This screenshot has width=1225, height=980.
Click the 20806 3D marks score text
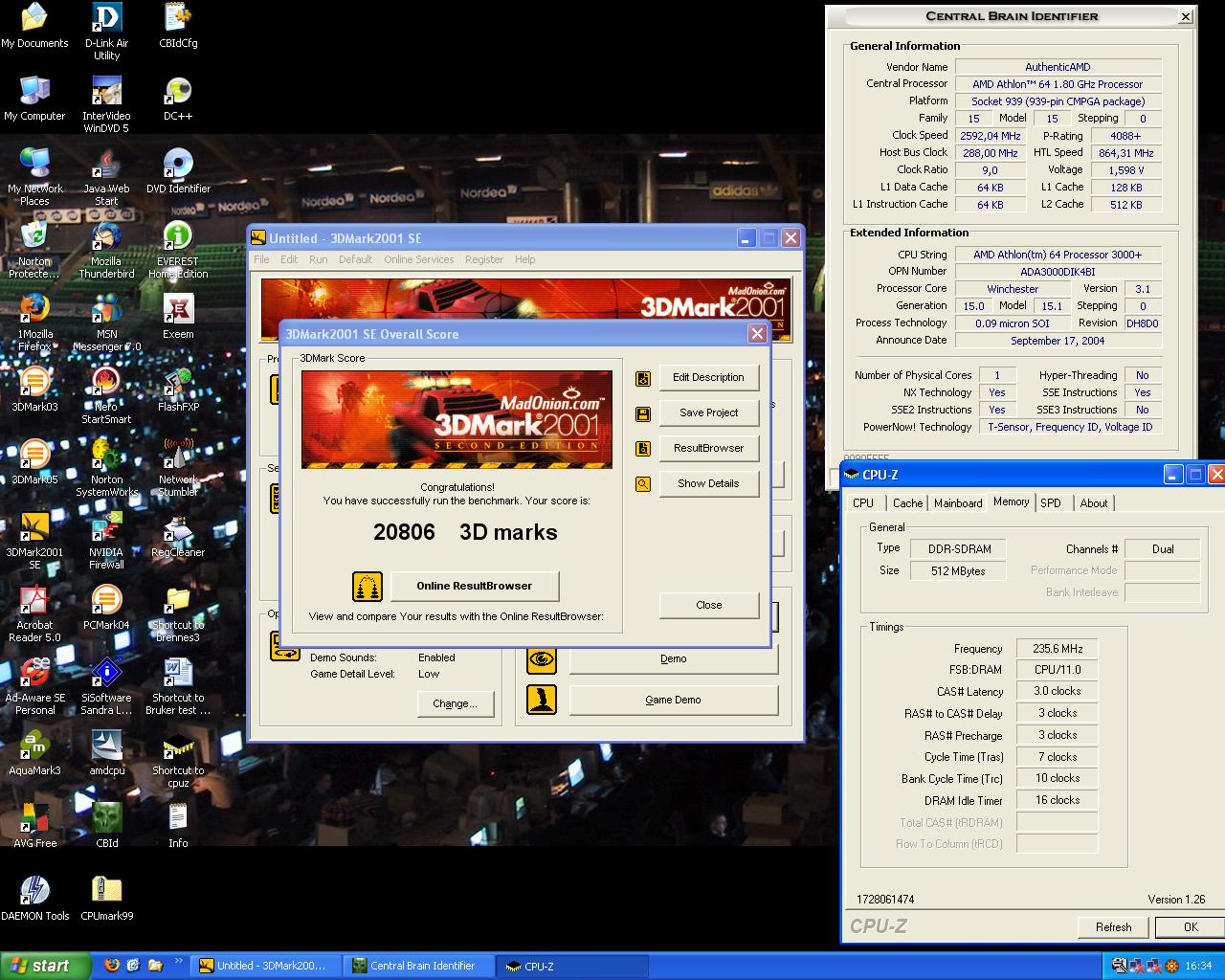(x=465, y=532)
